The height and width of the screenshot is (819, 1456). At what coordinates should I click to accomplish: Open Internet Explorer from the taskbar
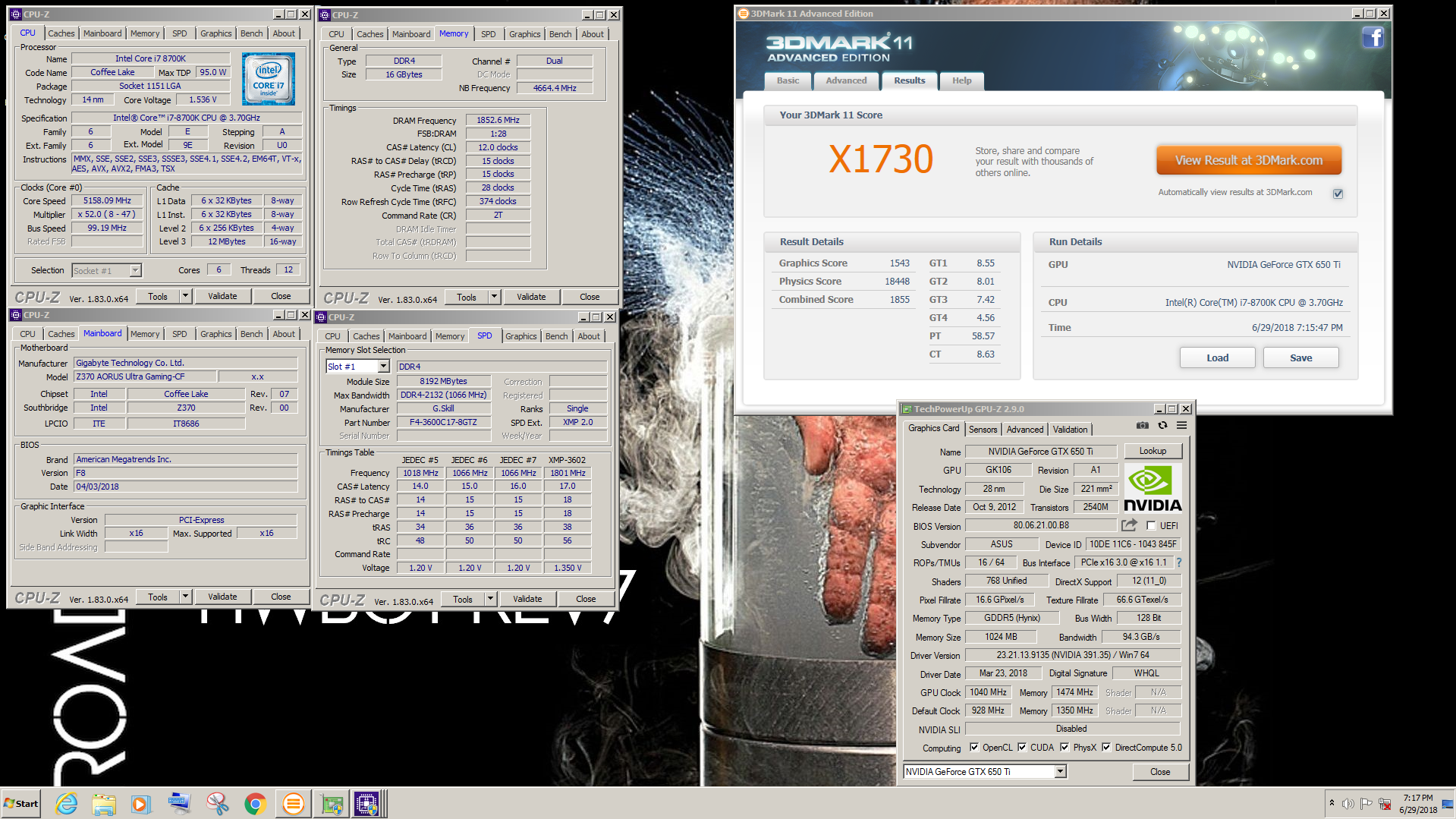coord(67,804)
